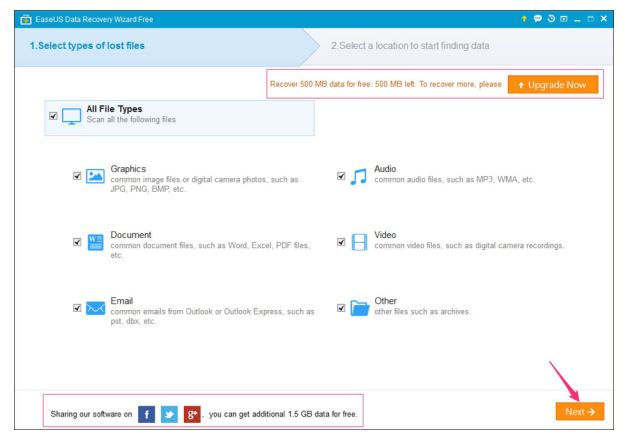Uncheck the Audio checkbox
631x438 pixels.
click(341, 176)
